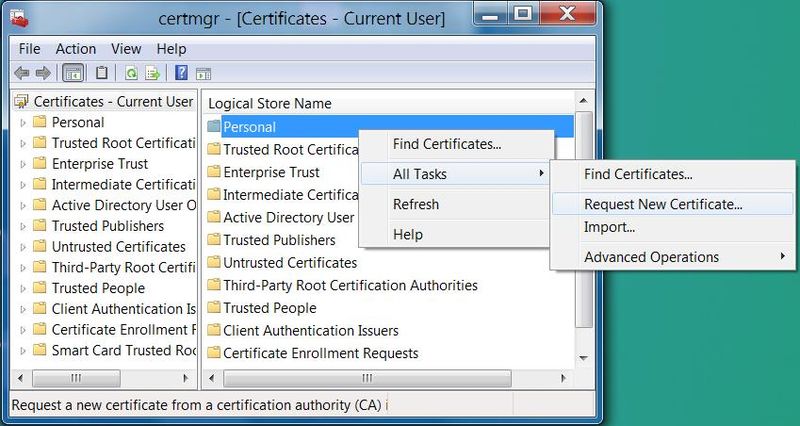
Task: Toggle the Show/Hide Console Tree icon
Action: pos(73,73)
